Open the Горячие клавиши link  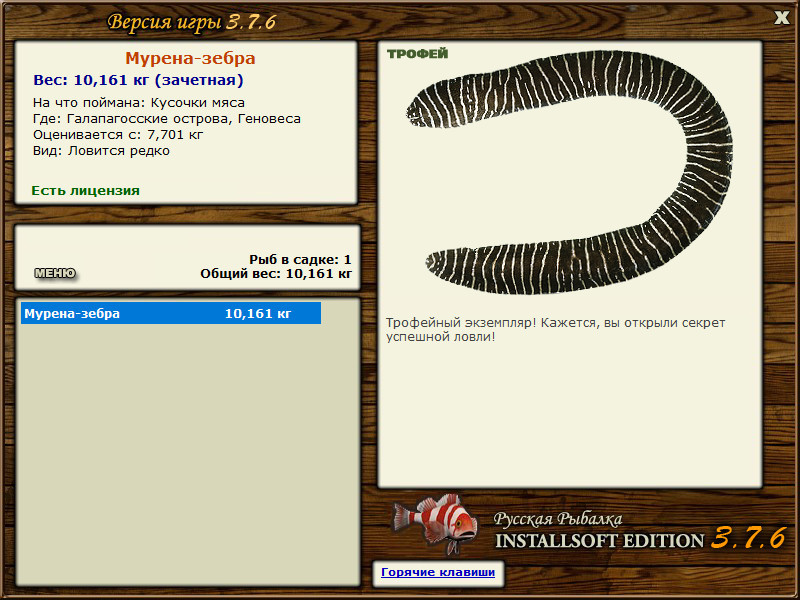pyautogui.click(x=438, y=572)
